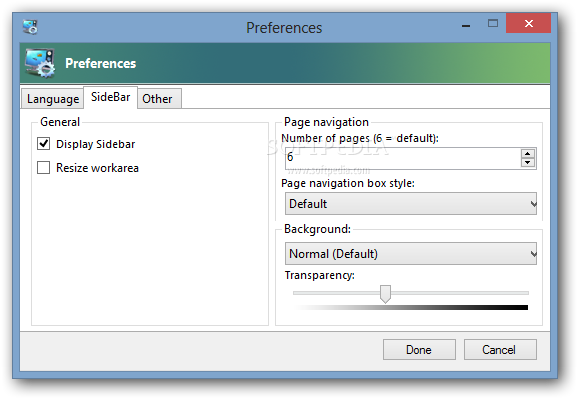The height and width of the screenshot is (399, 578).
Task: Minimize the Preferences window
Action: pos(466,25)
